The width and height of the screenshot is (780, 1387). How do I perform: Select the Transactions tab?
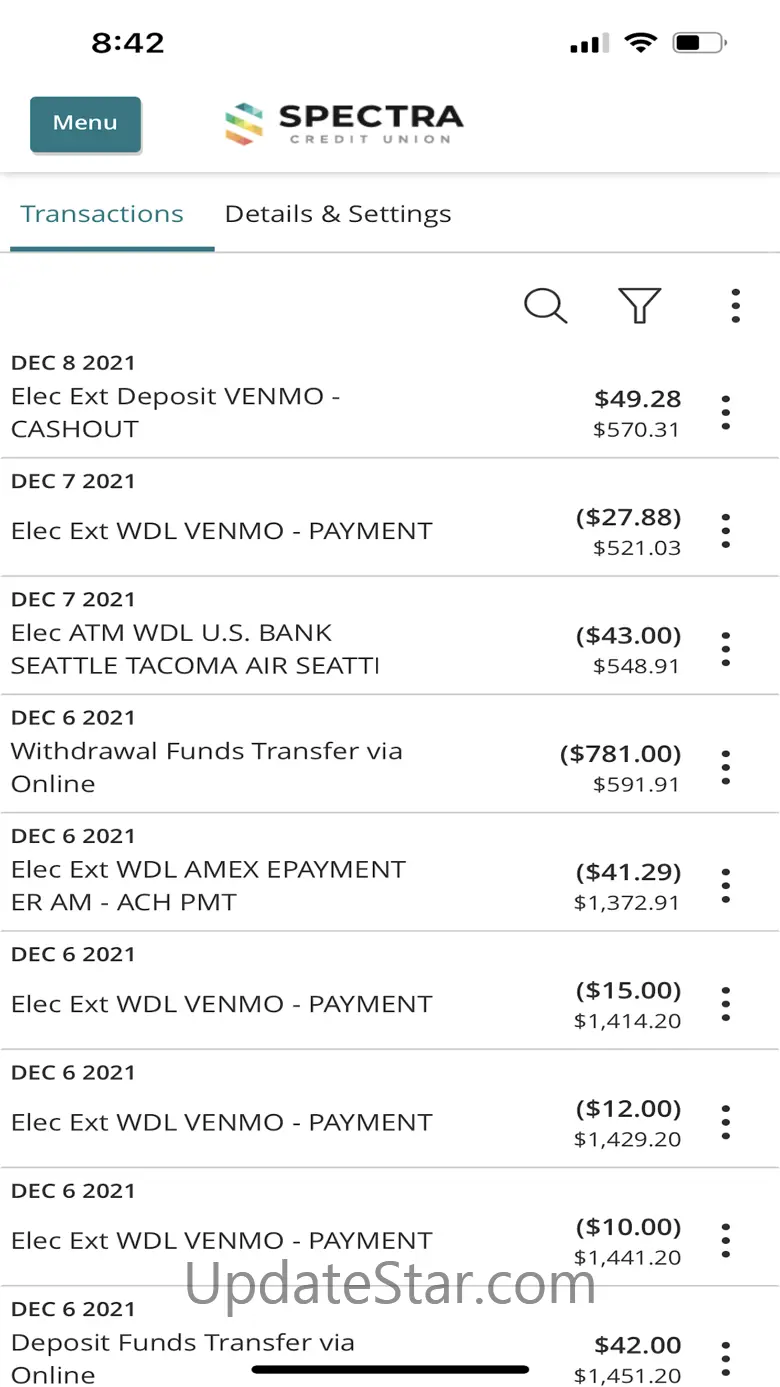tap(102, 214)
